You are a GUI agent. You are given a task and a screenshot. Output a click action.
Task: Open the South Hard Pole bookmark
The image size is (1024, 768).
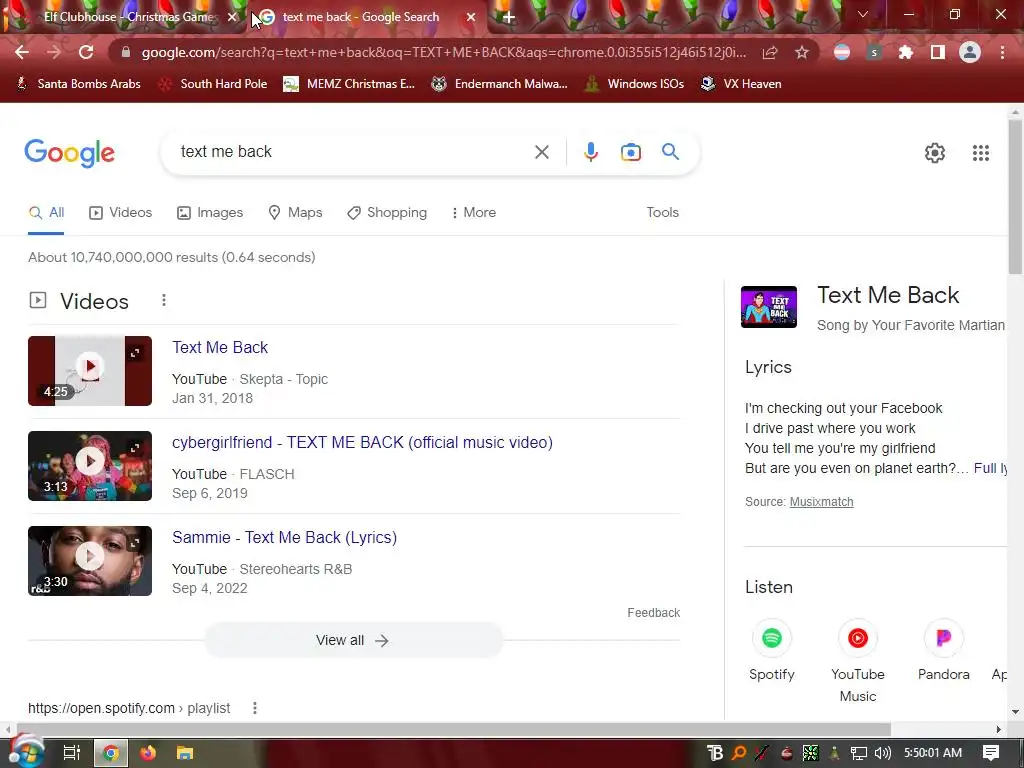tap(213, 84)
